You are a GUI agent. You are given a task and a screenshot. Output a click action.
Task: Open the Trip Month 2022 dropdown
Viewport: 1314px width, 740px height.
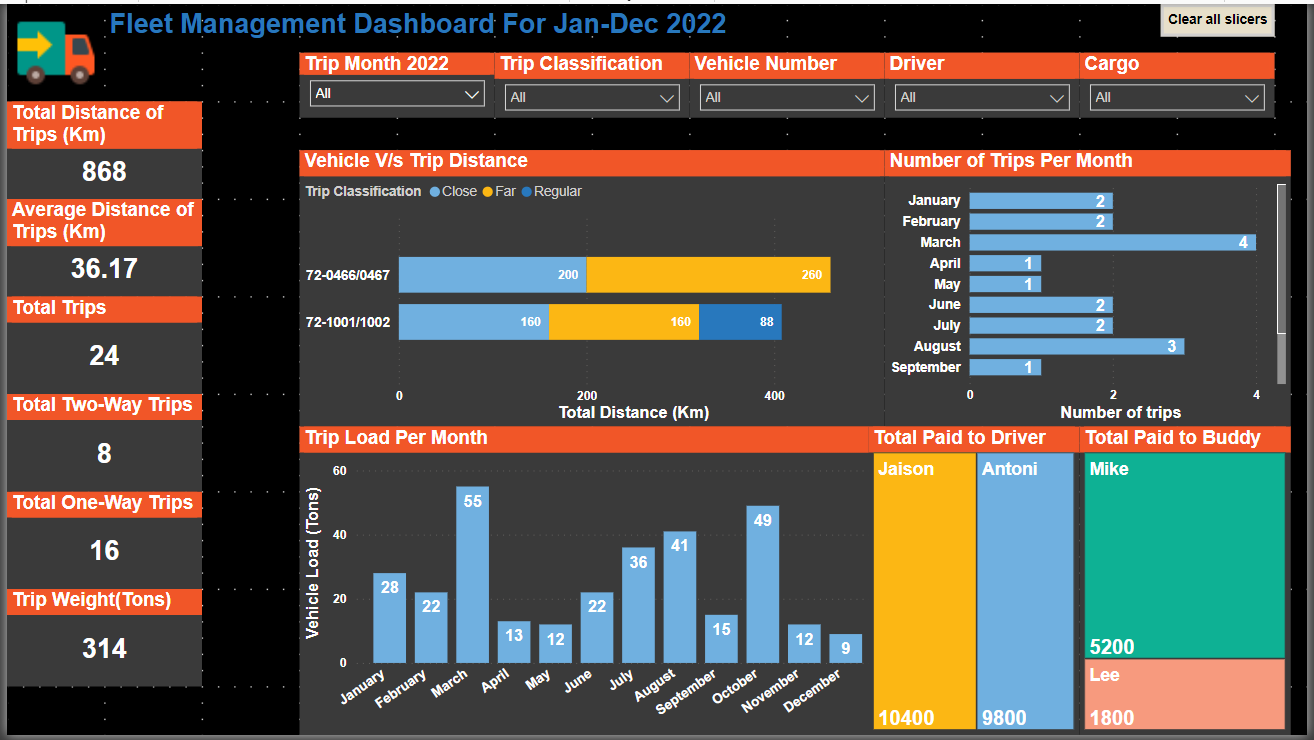point(397,94)
